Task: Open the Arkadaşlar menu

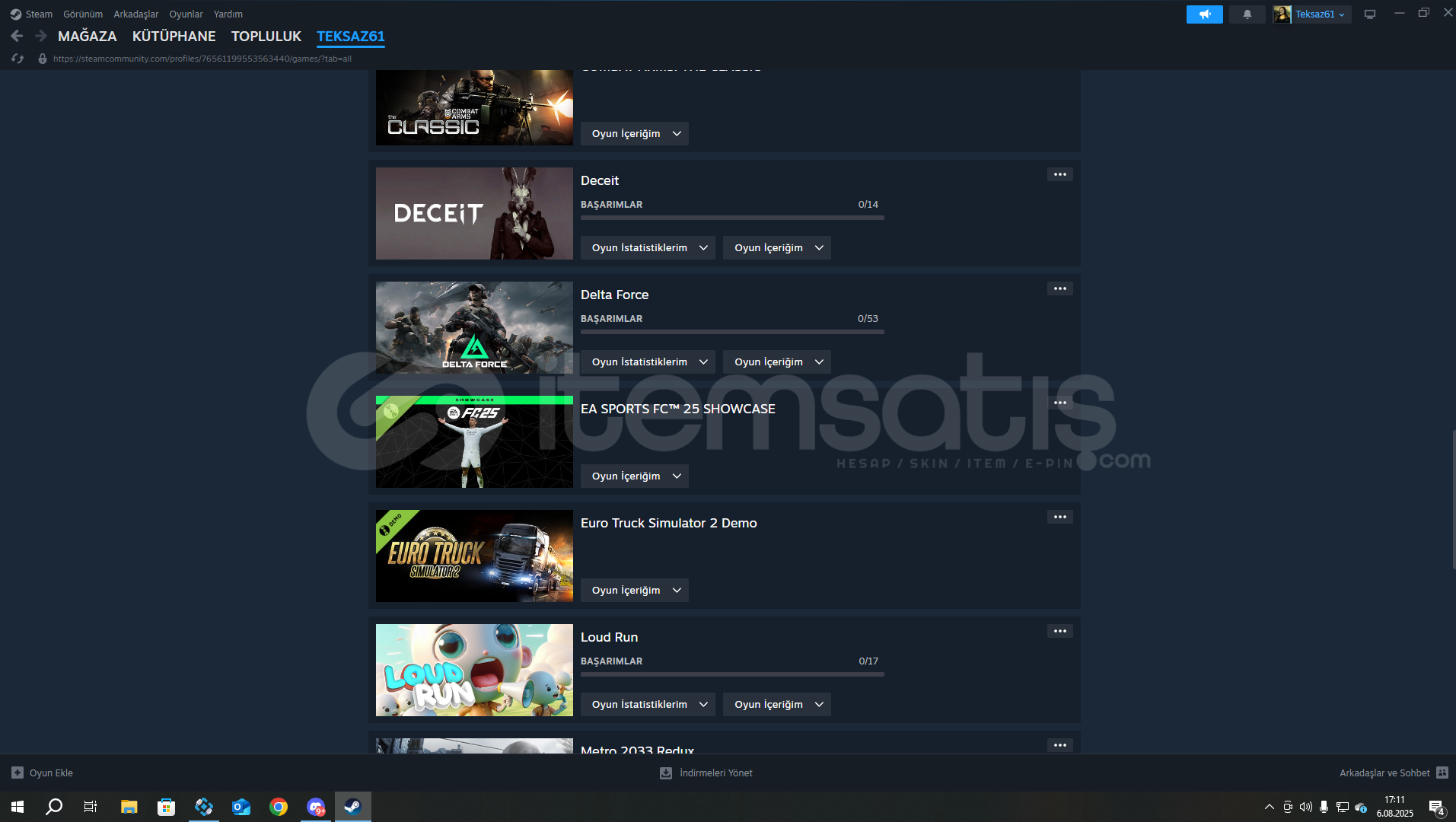Action: [136, 14]
